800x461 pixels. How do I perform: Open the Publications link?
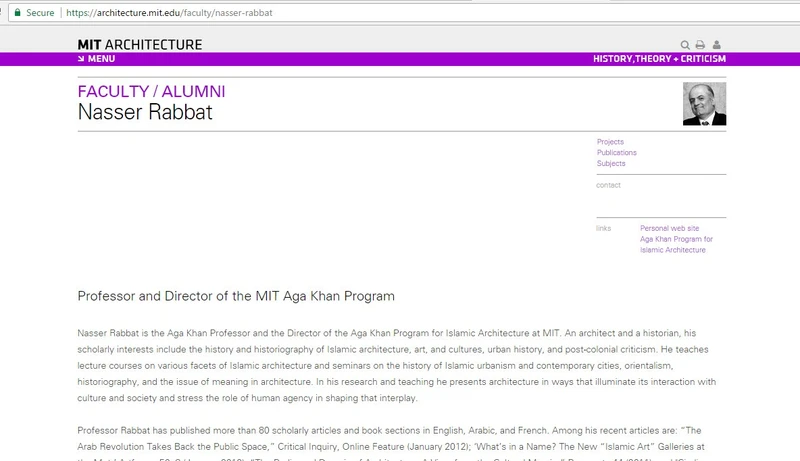coord(617,152)
